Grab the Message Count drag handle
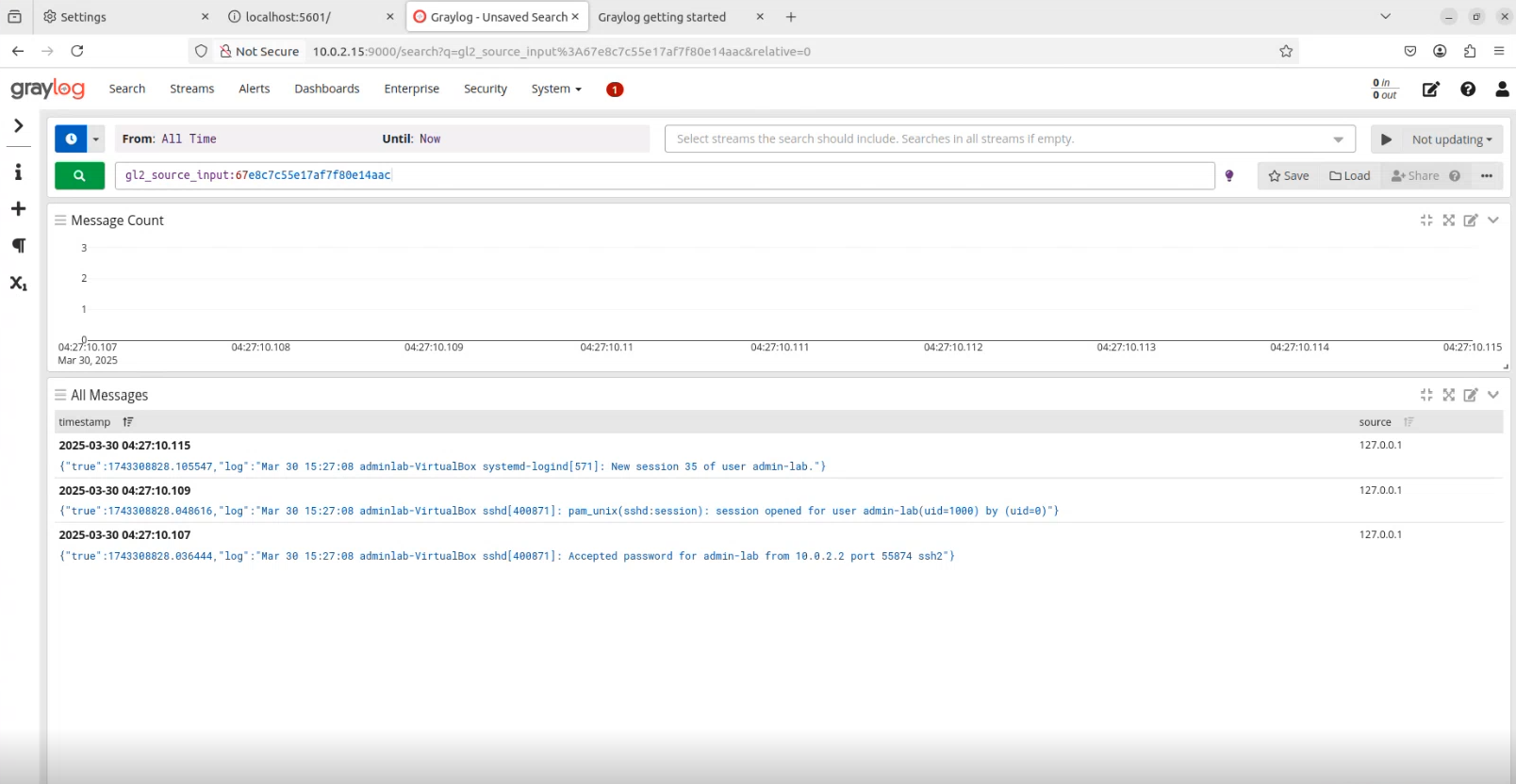Image resolution: width=1516 pixels, height=784 pixels. pos(60,220)
